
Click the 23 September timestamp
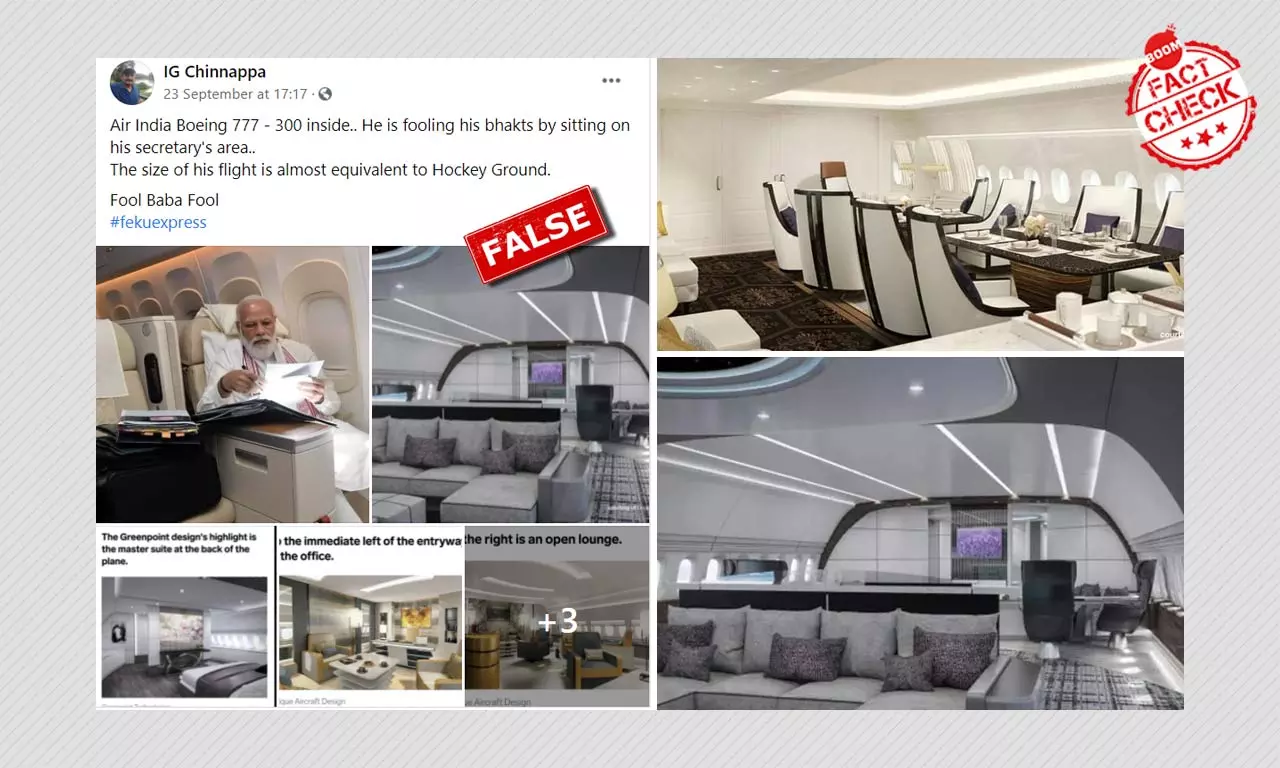[236, 94]
